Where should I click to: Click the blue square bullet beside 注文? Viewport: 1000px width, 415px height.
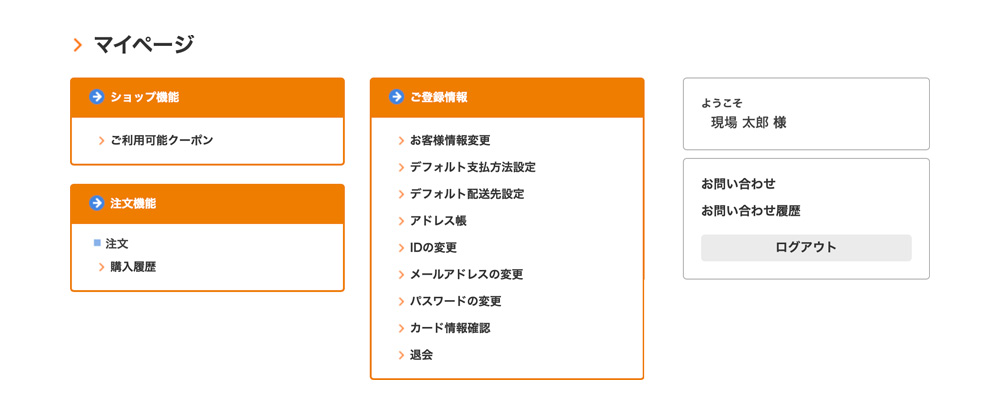(x=97, y=243)
